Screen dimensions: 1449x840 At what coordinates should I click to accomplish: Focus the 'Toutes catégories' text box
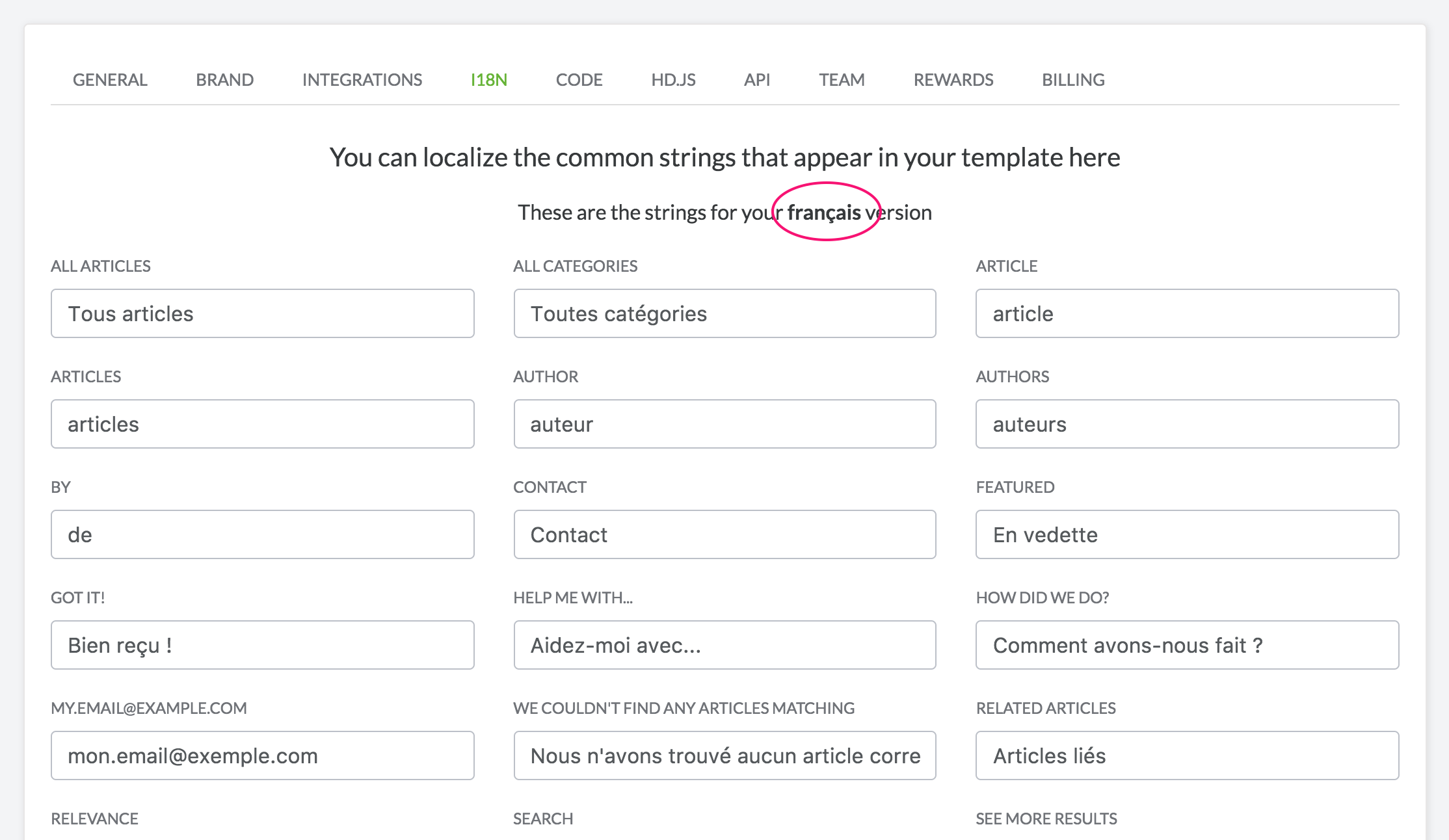pos(724,313)
